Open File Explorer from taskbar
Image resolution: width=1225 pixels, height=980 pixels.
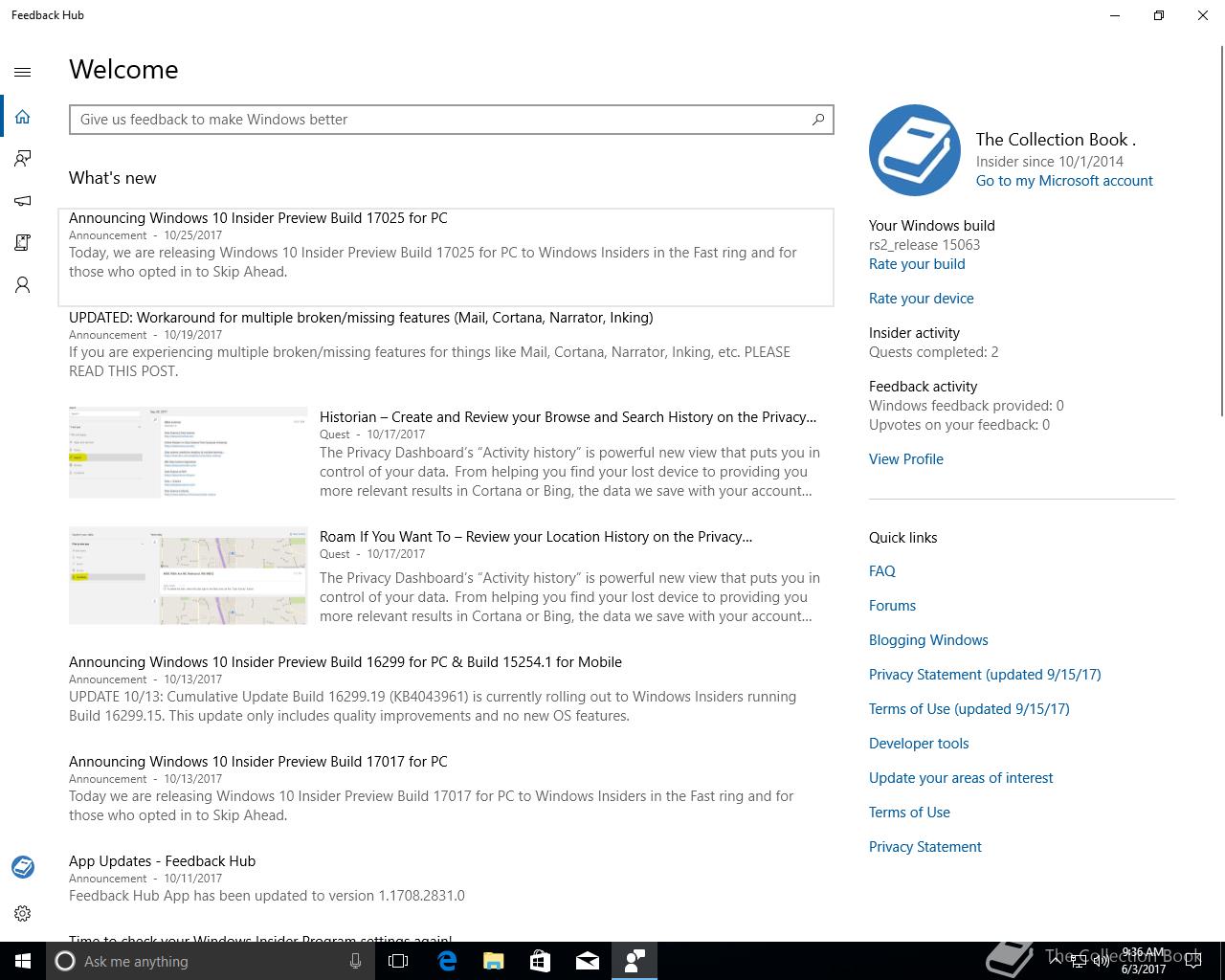[x=493, y=961]
